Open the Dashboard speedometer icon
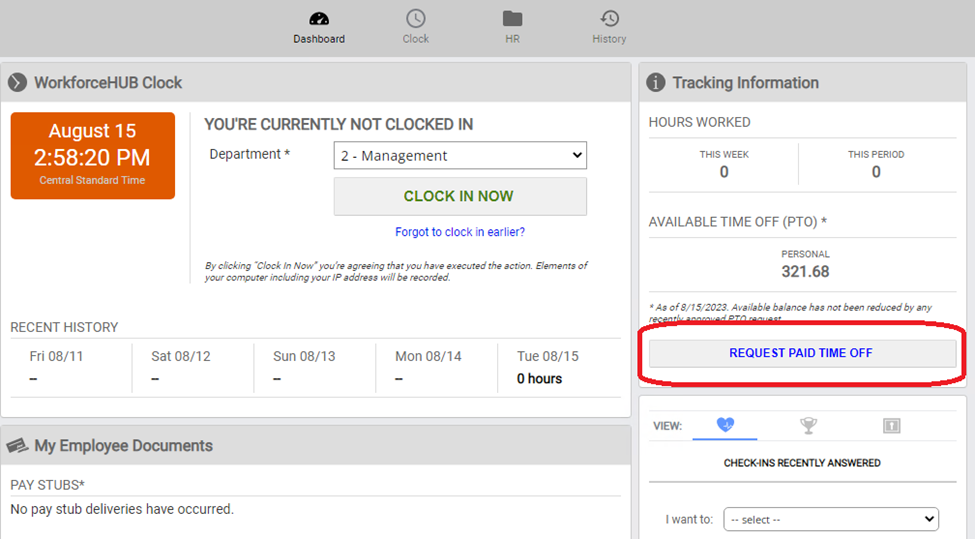Viewport: 975px width, 539px height. click(319, 19)
